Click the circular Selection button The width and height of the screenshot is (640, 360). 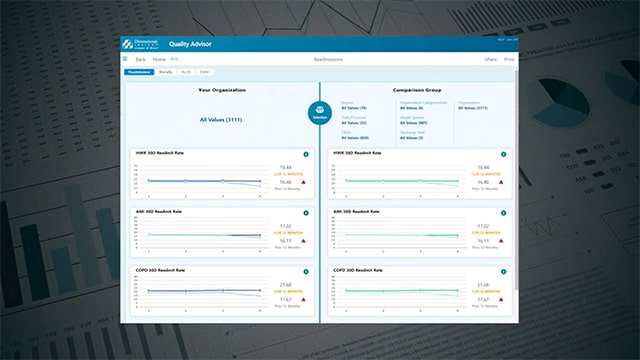[320, 113]
